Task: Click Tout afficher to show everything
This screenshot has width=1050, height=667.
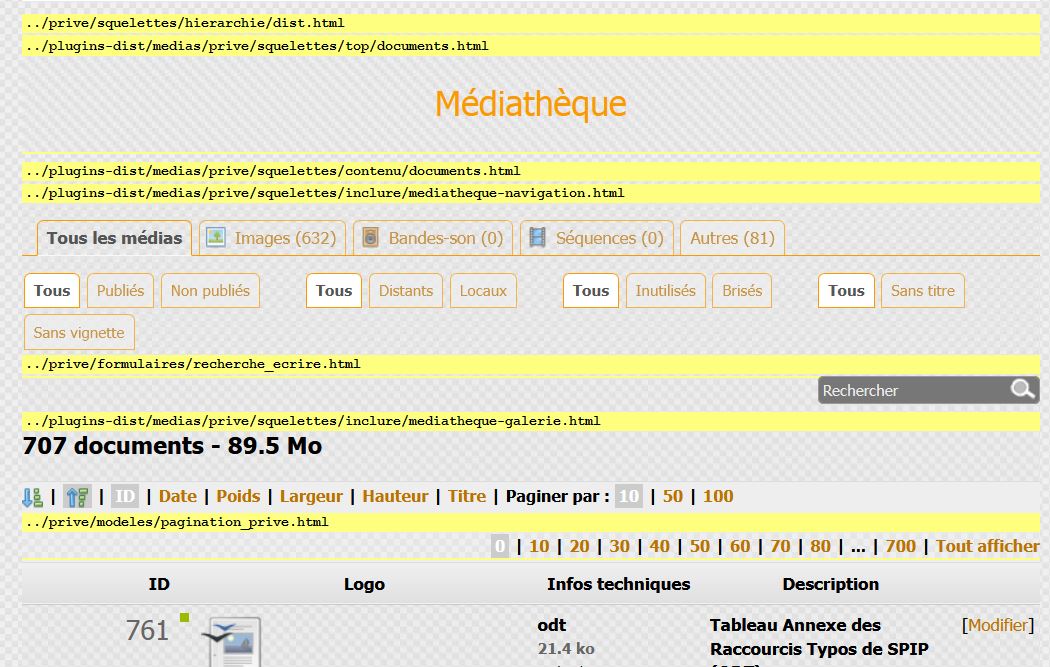Action: tap(987, 546)
